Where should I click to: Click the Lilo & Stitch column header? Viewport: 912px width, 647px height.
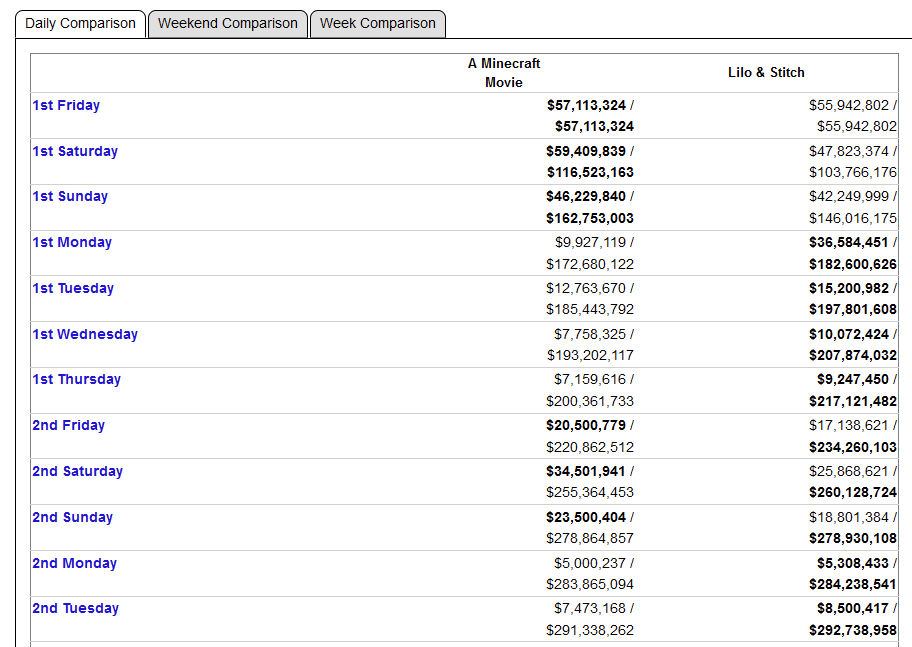pos(766,72)
